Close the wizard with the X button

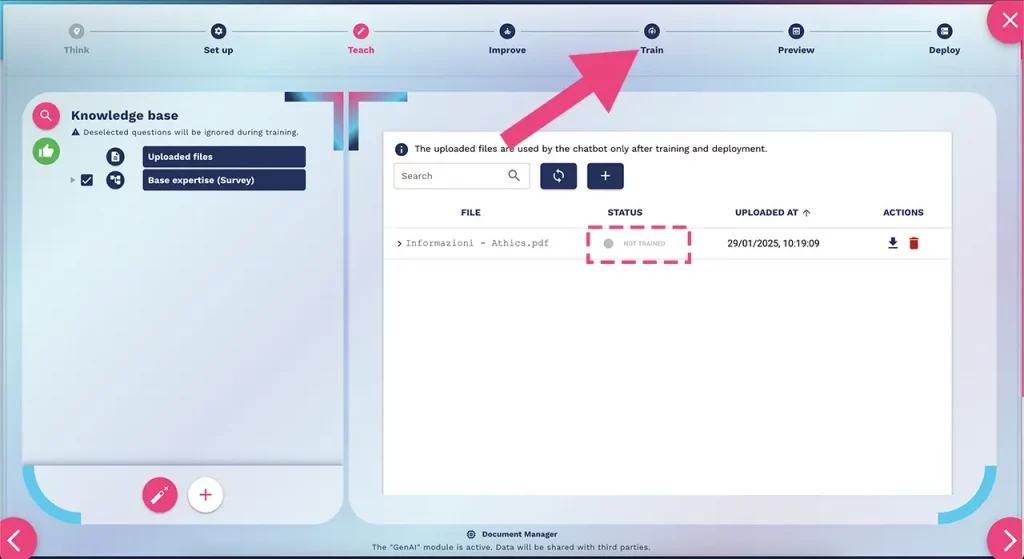[1008, 21]
